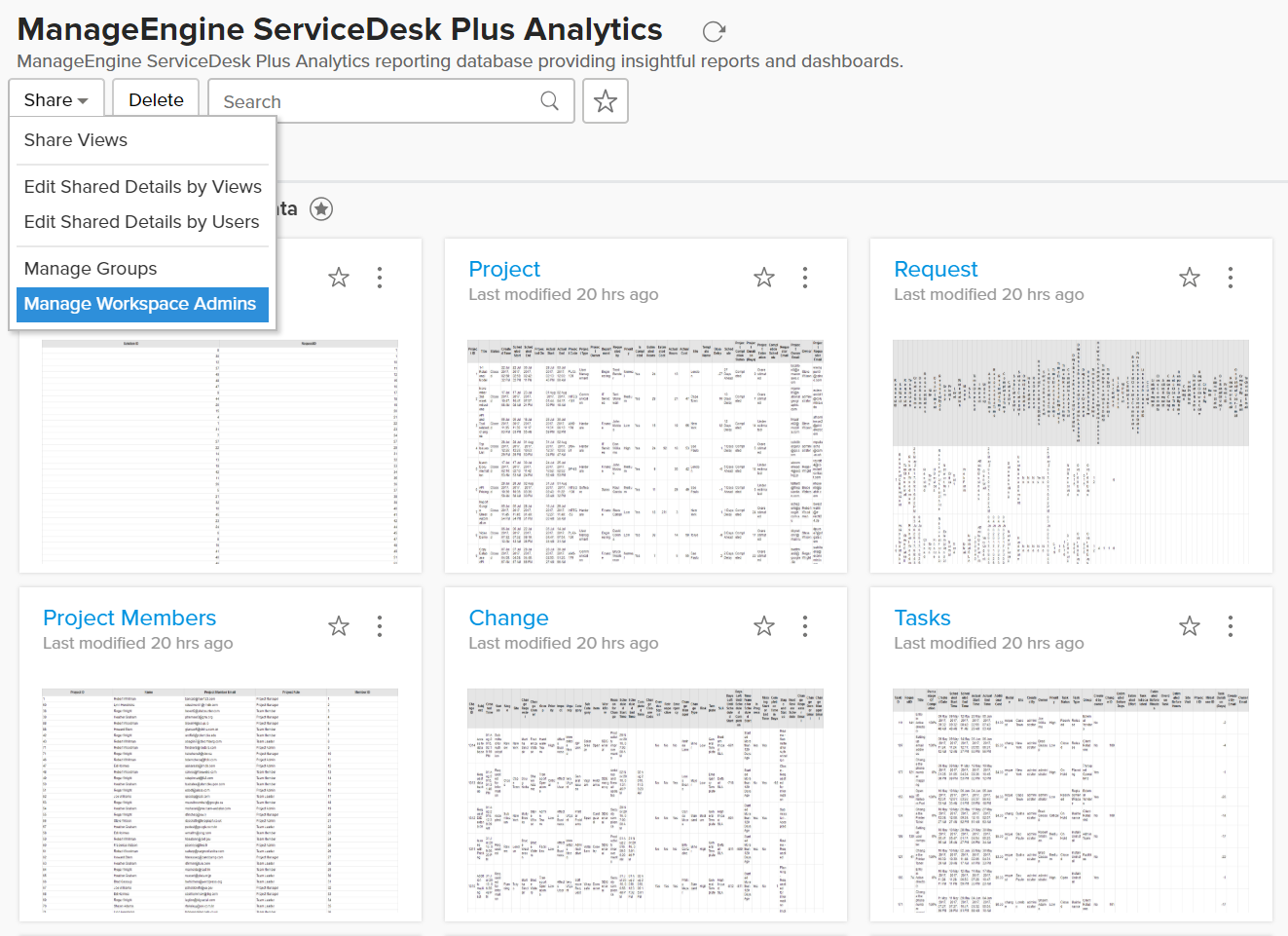1288x936 pixels.
Task: Click the refresh icon beside the workspace title
Action: coord(714,32)
